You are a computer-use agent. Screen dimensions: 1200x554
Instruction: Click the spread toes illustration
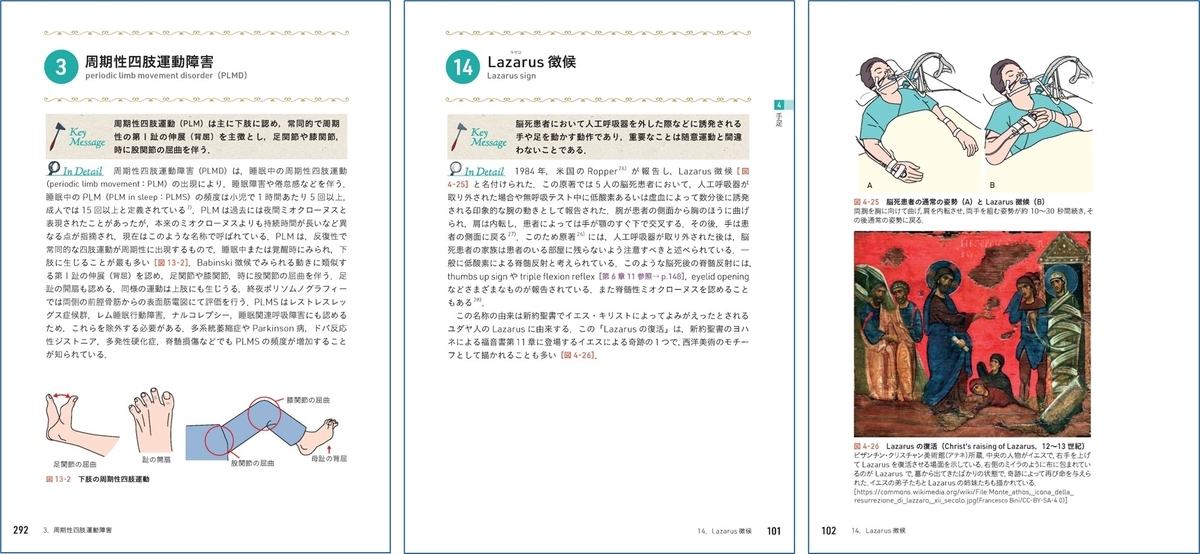152,418
